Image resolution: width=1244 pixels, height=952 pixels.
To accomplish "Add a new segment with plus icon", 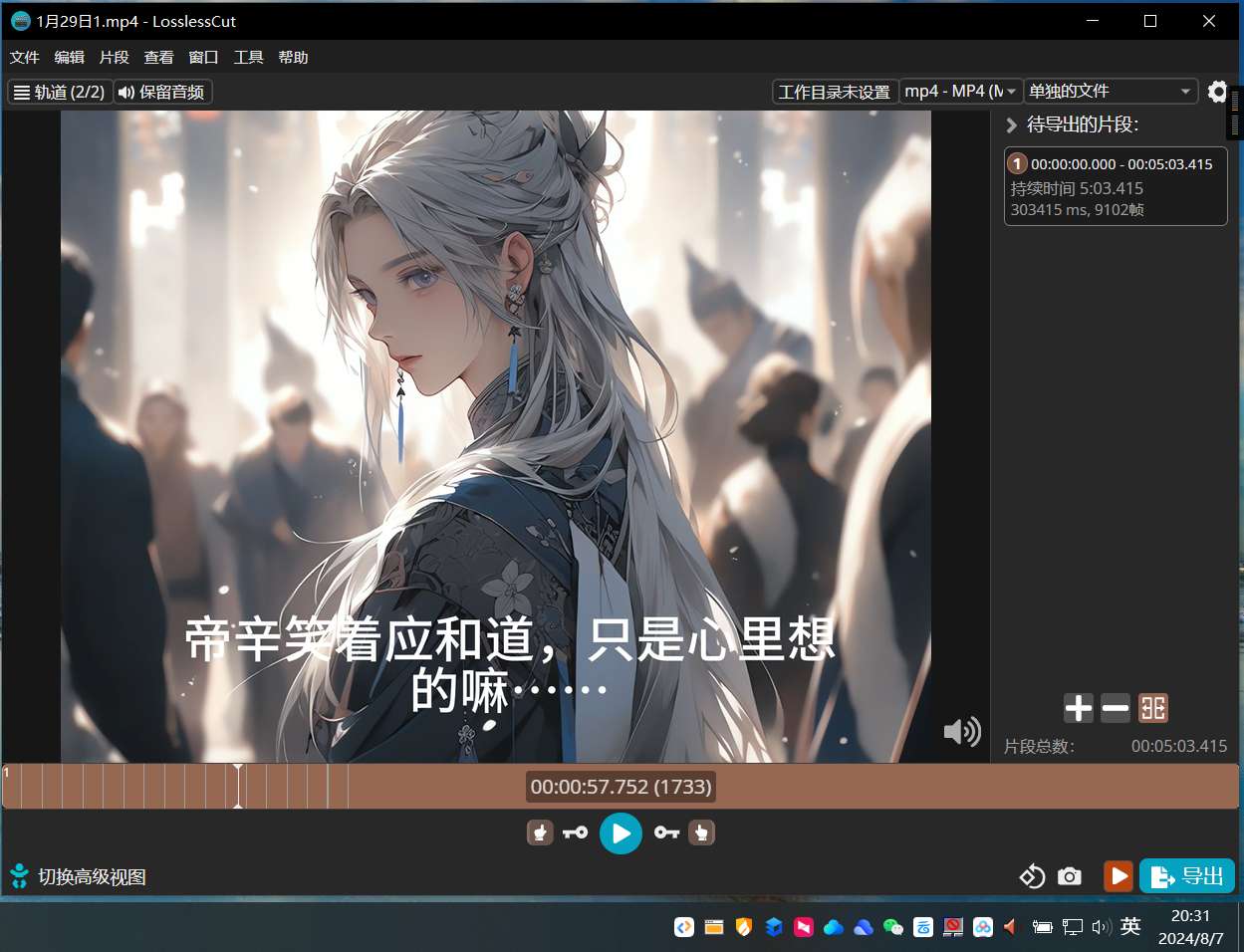I will click(x=1078, y=708).
